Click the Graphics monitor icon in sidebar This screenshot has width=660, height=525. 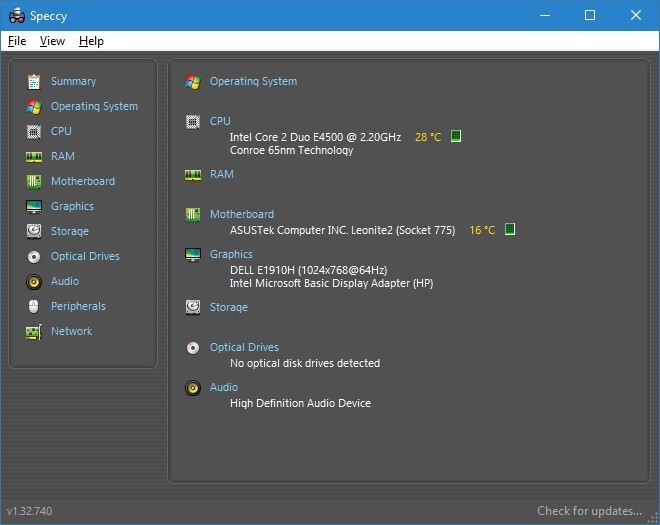click(x=34, y=207)
